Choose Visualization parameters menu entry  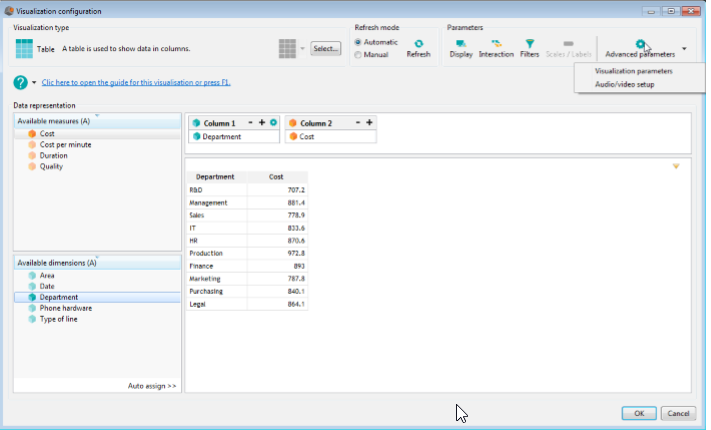633,71
